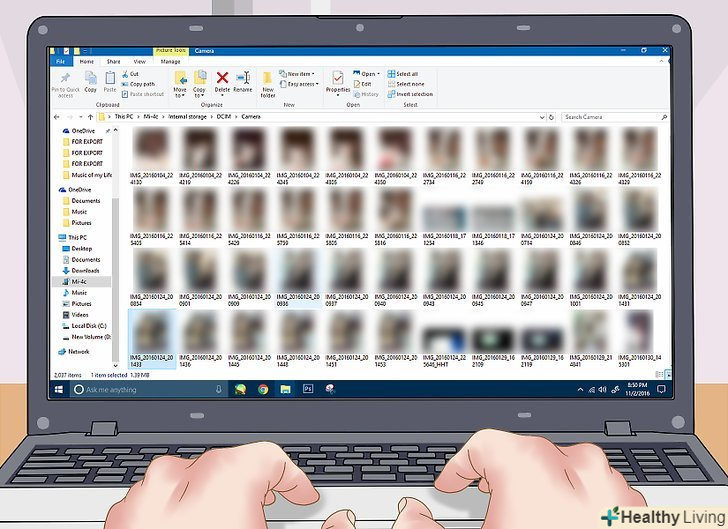This screenshot has height=529, width=728.
Task: Open the File menu tab
Action: pyautogui.click(x=60, y=61)
